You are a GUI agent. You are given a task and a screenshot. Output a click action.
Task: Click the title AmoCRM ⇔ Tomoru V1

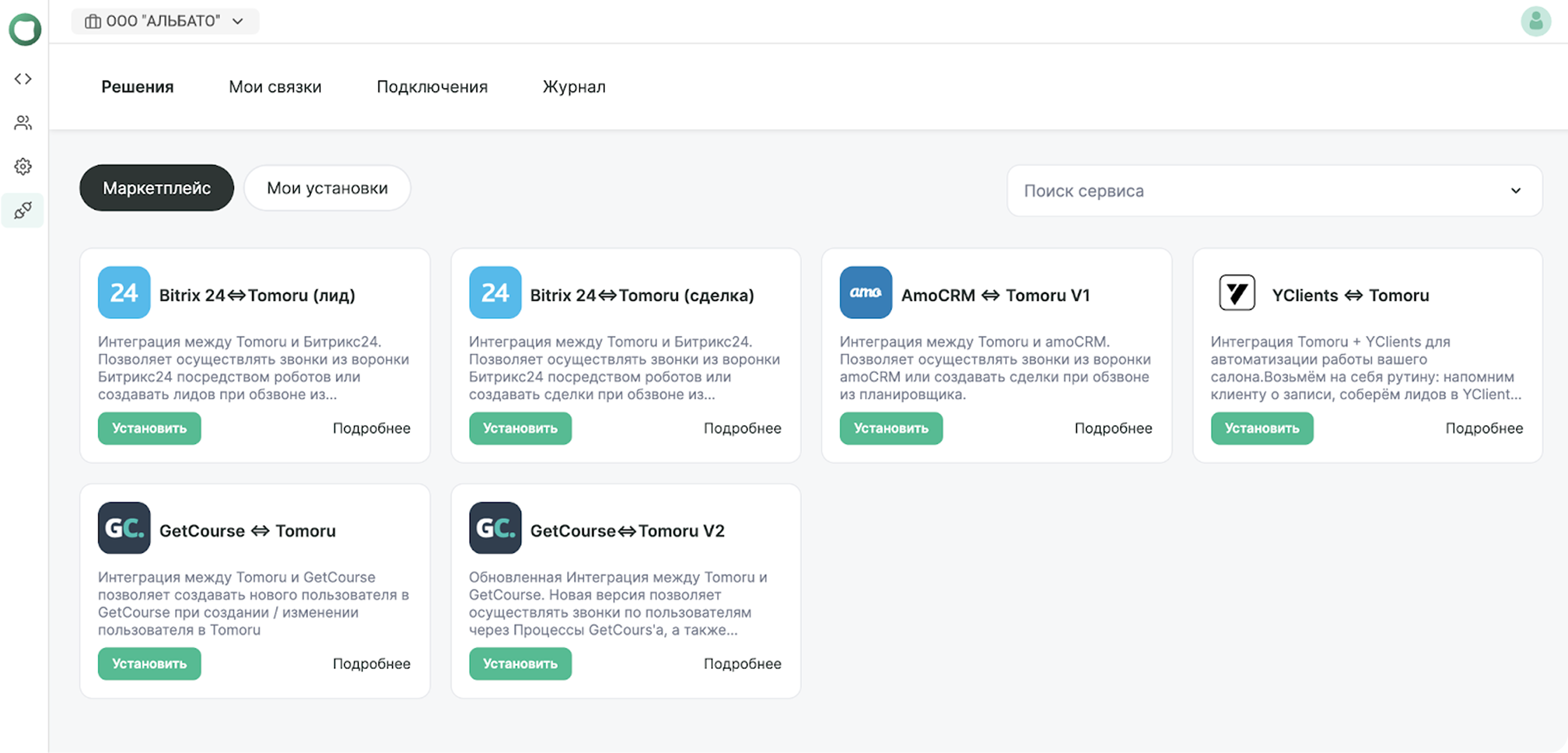point(995,296)
